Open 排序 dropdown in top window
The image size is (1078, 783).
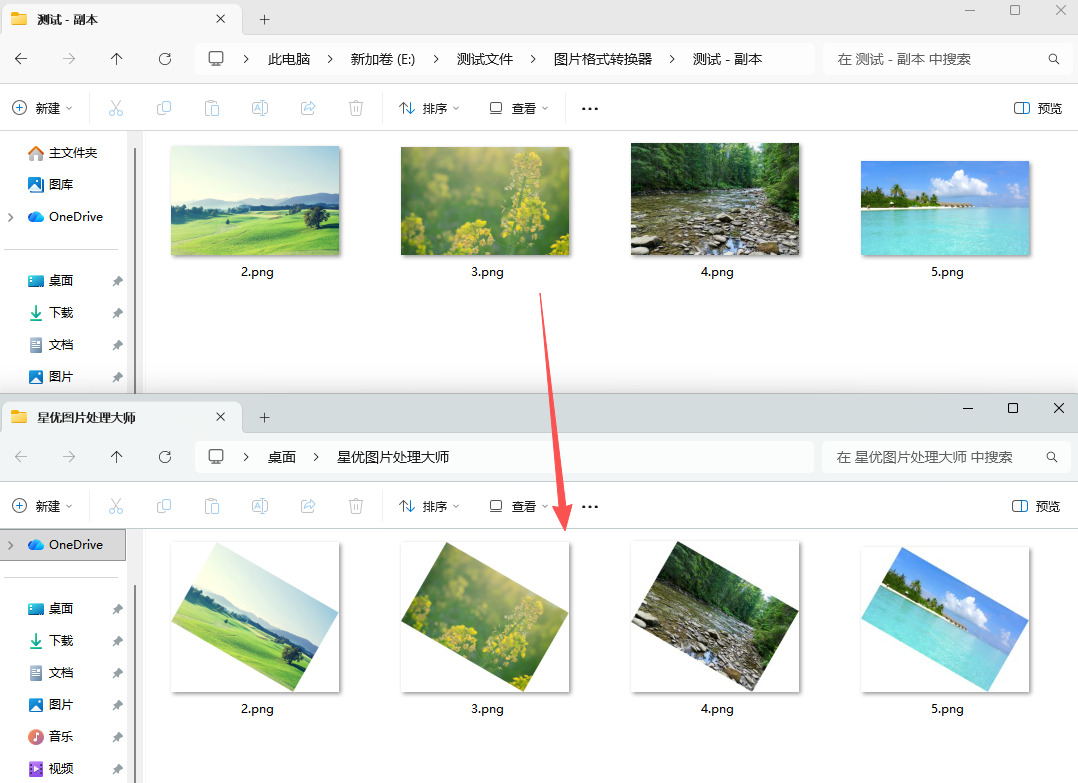(x=429, y=108)
